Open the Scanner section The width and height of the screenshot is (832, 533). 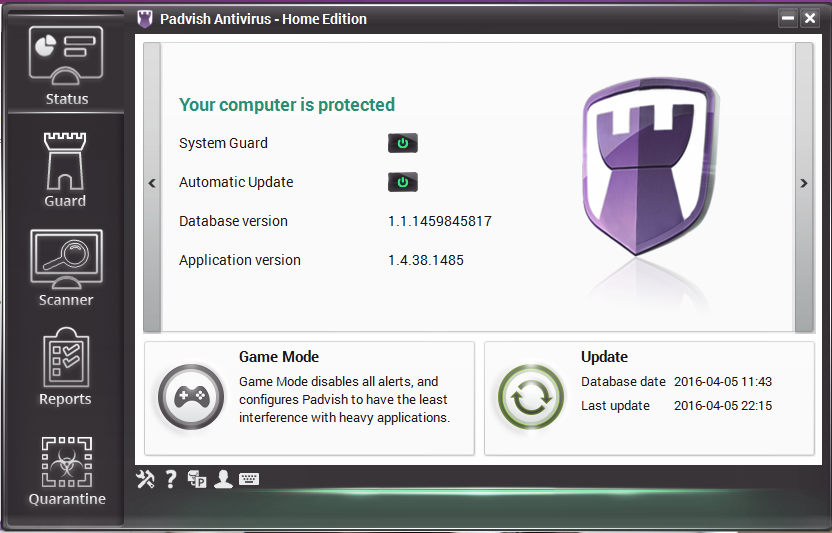click(x=66, y=260)
